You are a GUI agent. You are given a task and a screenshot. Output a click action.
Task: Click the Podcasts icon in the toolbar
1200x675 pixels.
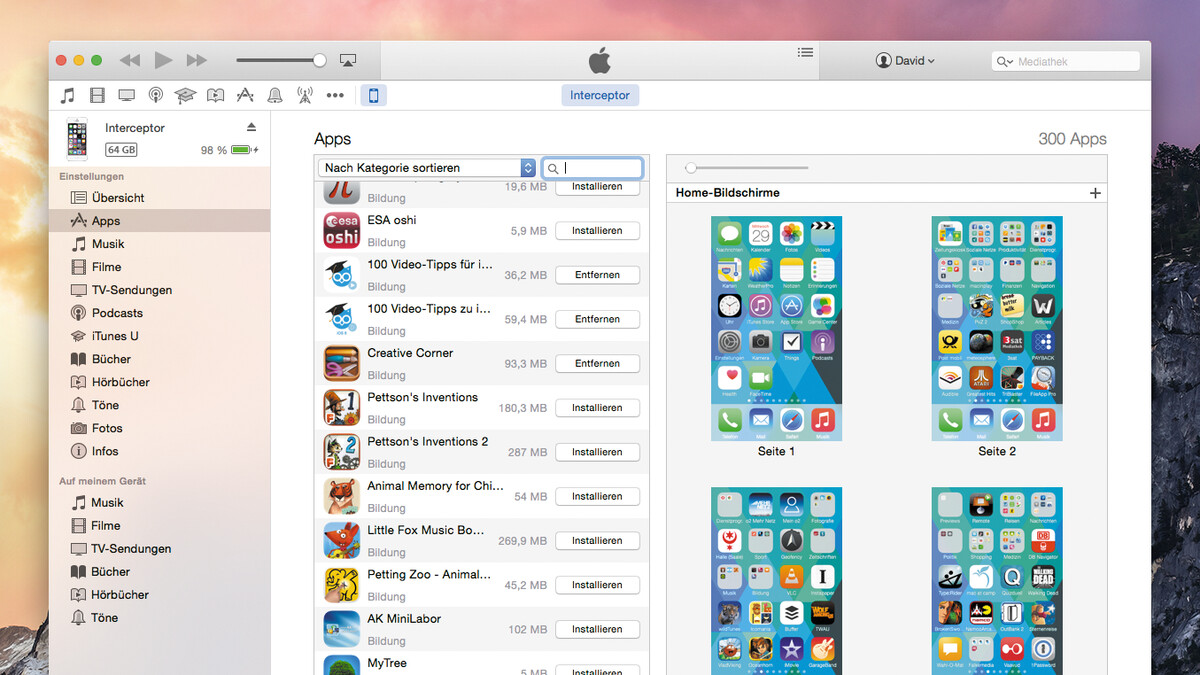pos(156,95)
